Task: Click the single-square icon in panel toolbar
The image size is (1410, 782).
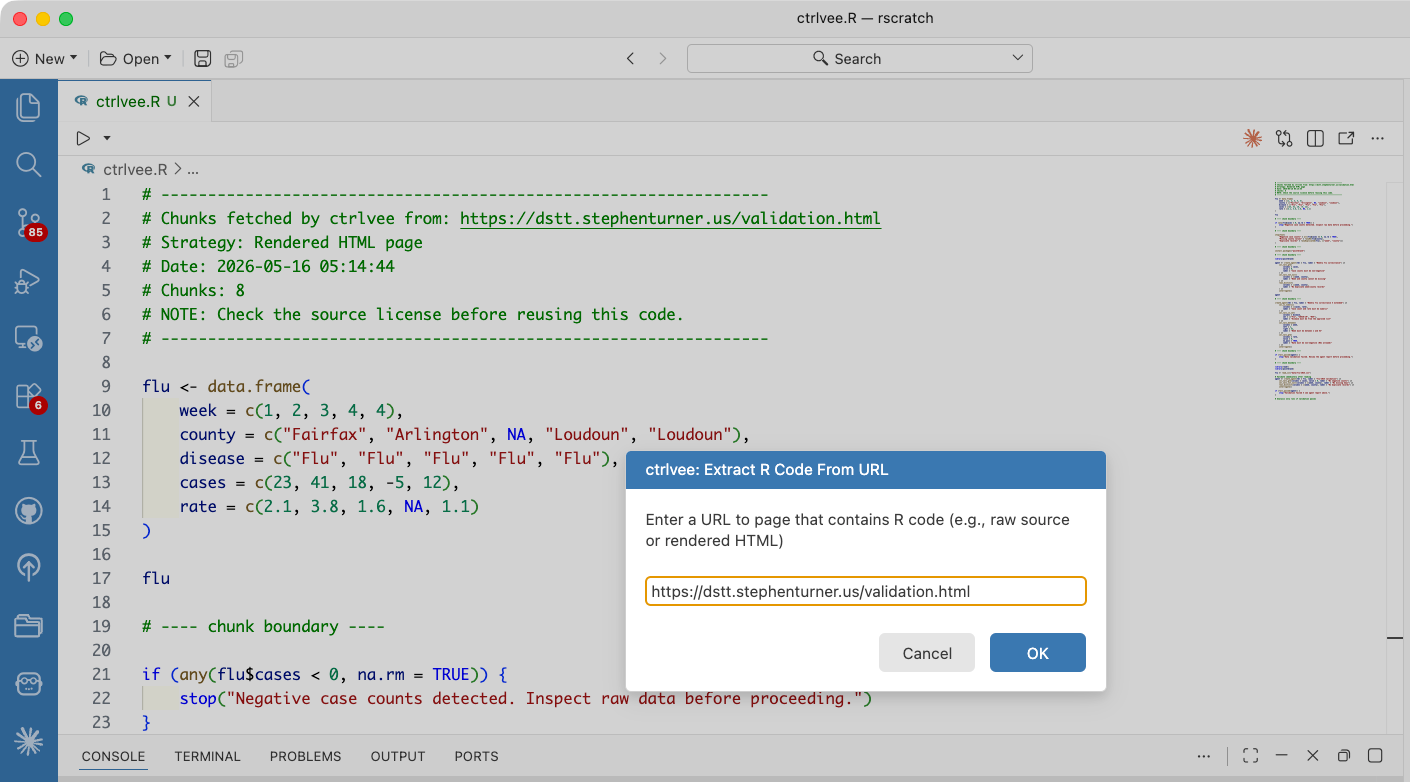Action: point(1375,756)
